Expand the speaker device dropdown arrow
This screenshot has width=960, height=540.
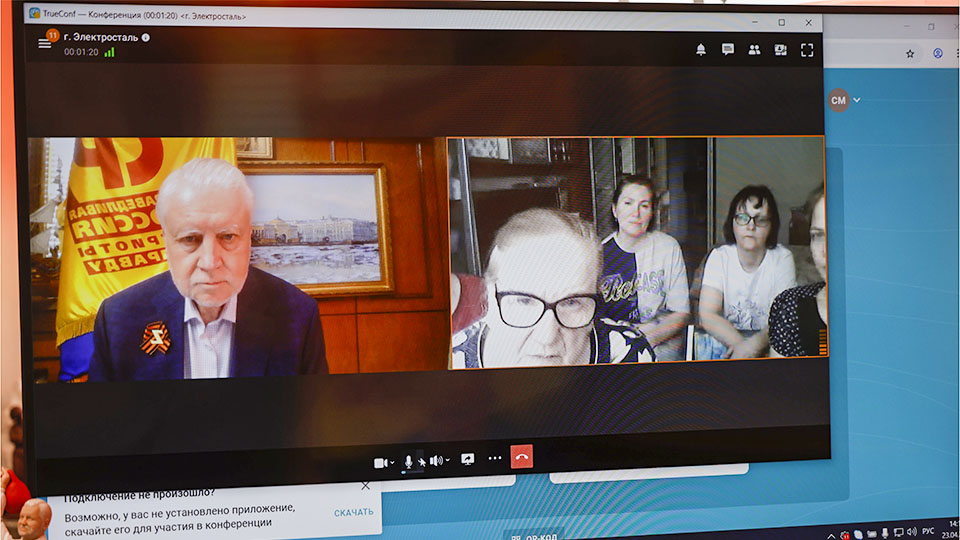click(x=447, y=460)
